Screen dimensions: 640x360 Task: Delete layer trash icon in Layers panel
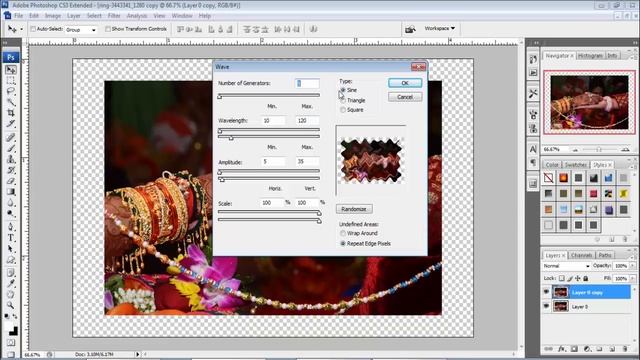[625, 349]
